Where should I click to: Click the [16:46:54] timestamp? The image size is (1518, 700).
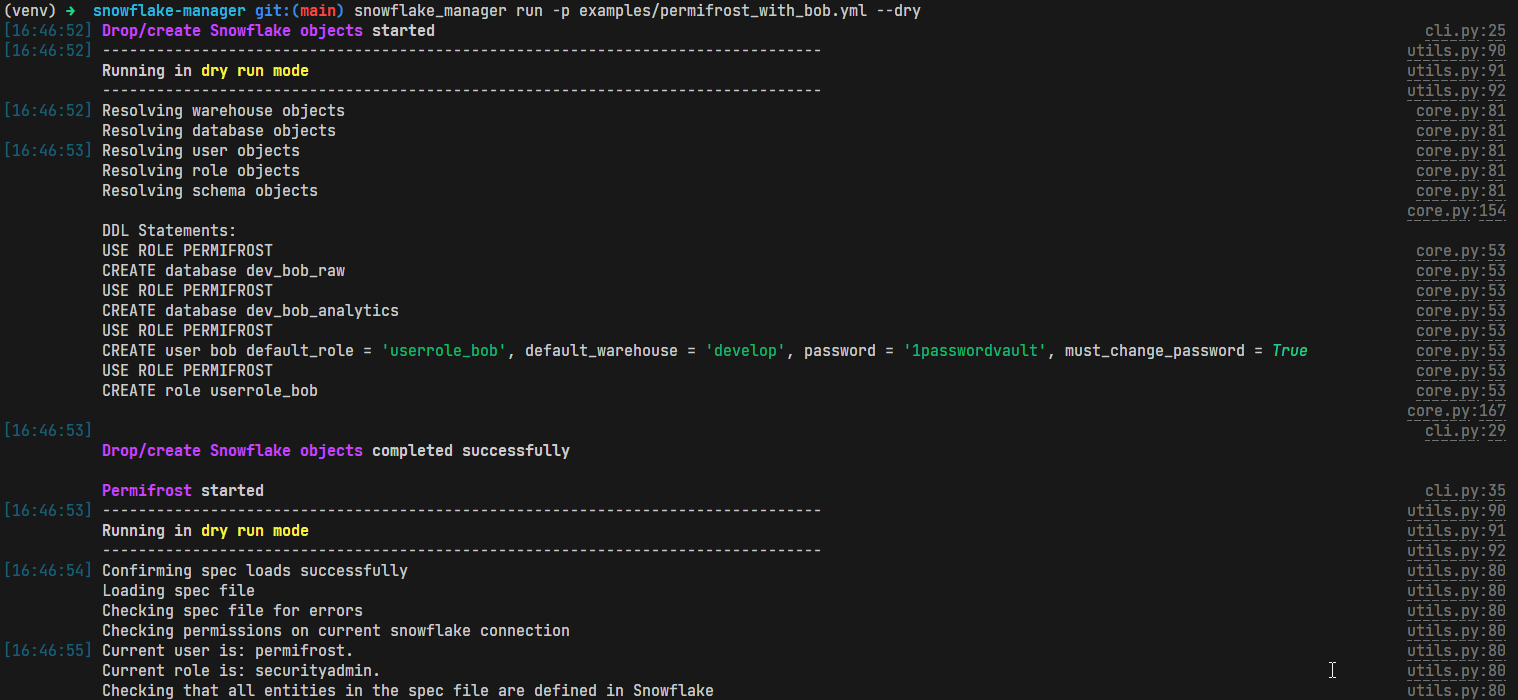(48, 571)
